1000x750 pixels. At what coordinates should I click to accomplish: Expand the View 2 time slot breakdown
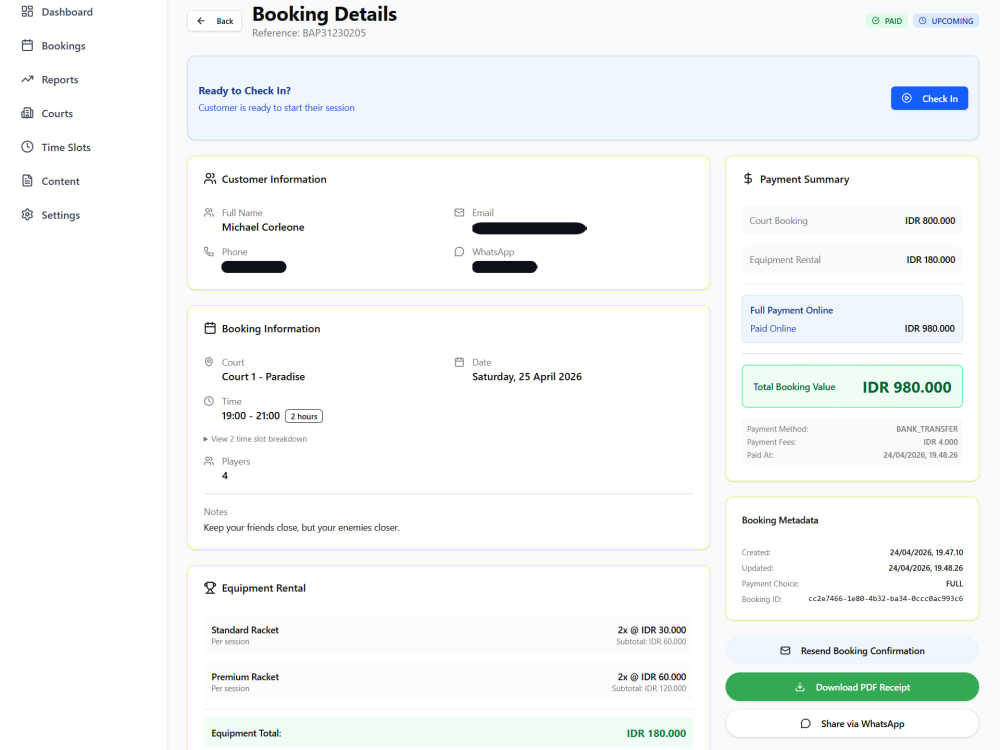tap(255, 439)
